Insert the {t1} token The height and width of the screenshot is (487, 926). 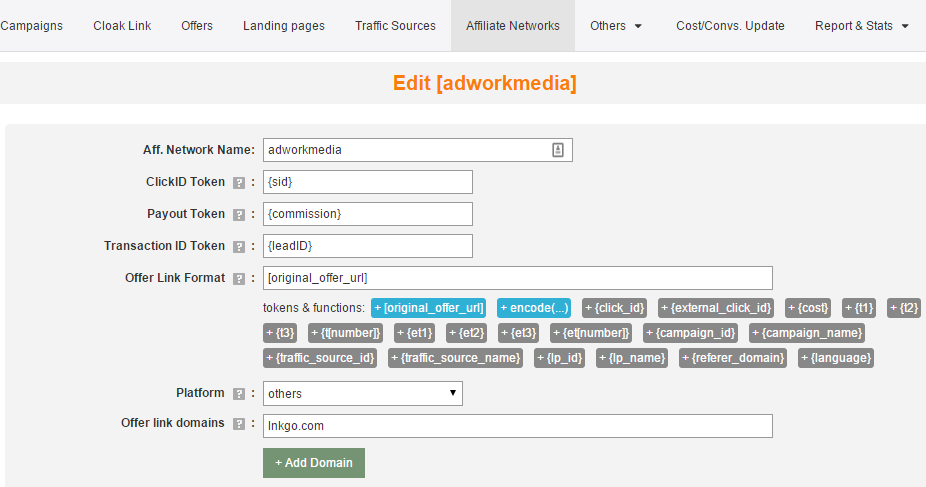tap(859, 308)
